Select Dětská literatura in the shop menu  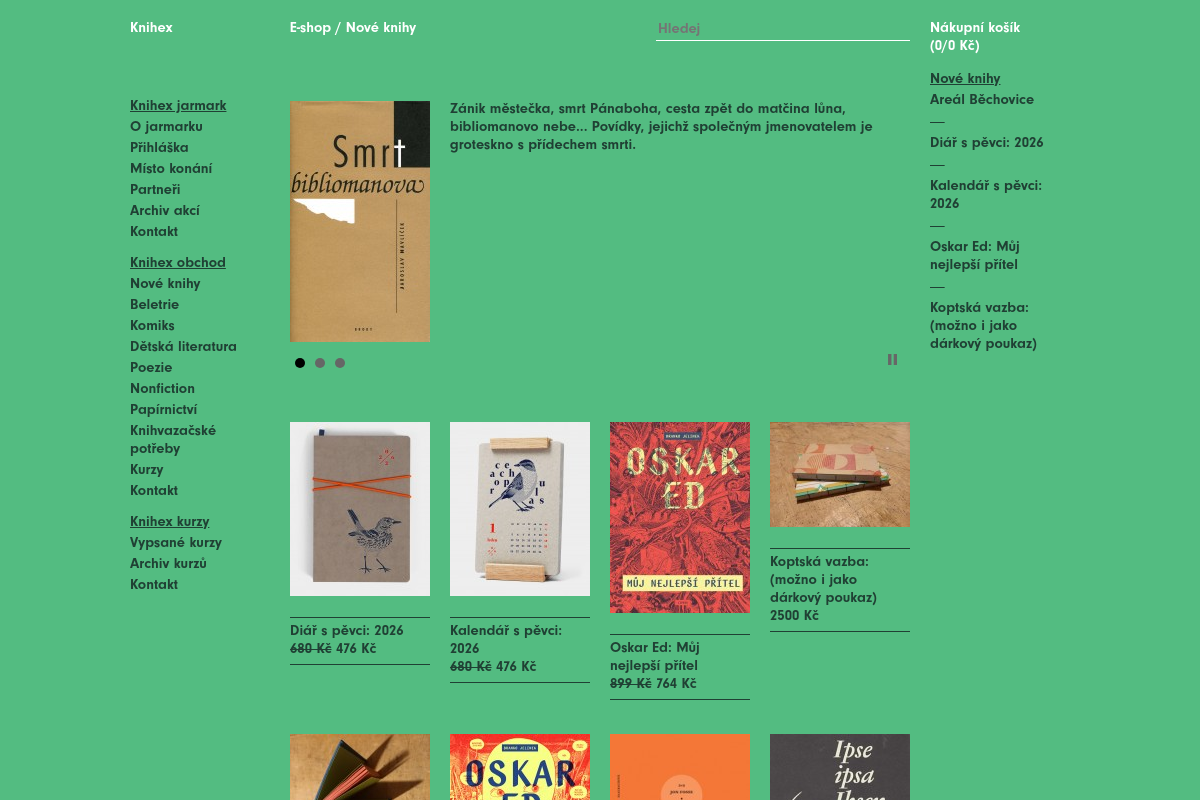(183, 346)
